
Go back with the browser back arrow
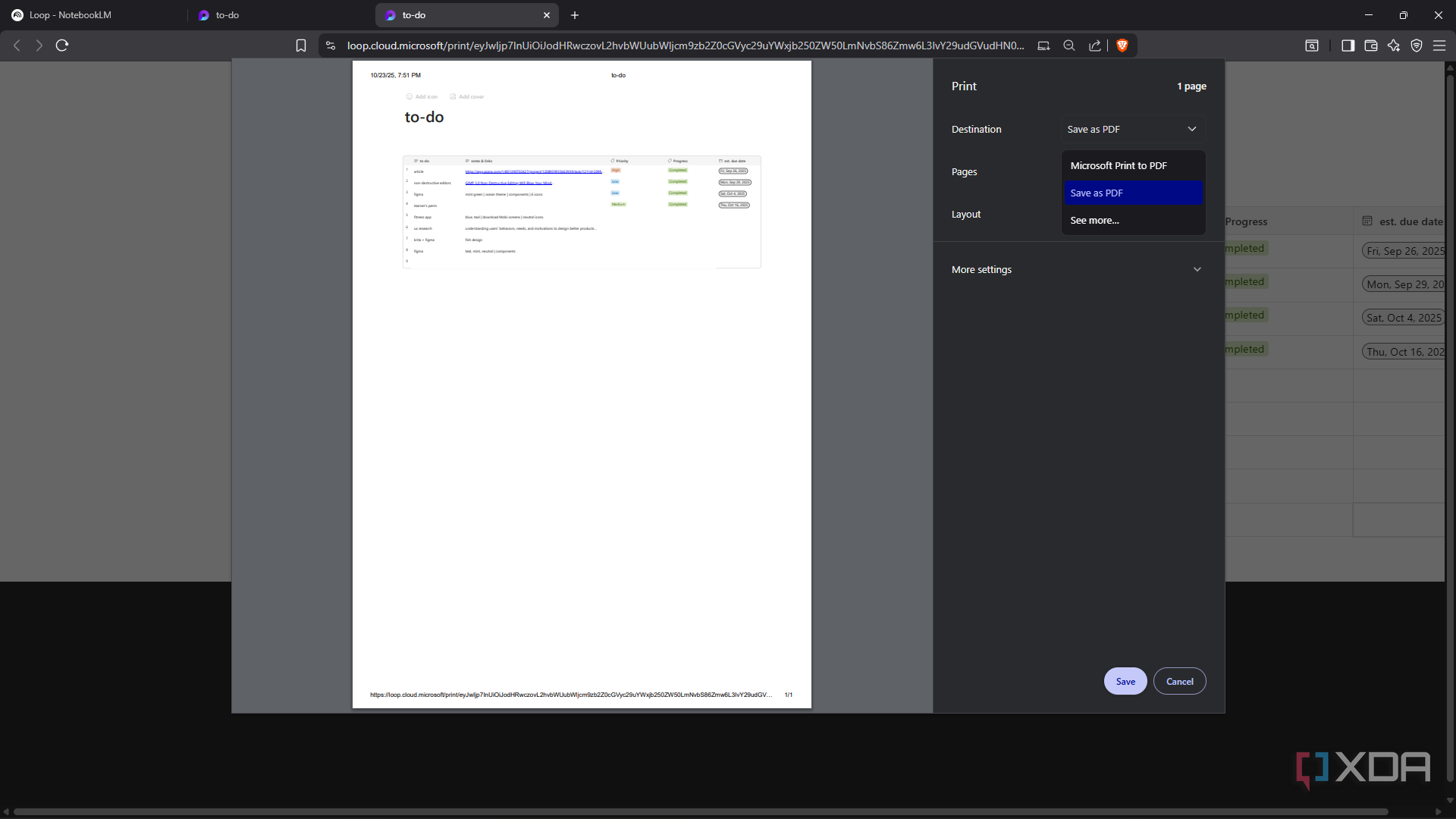(x=17, y=45)
